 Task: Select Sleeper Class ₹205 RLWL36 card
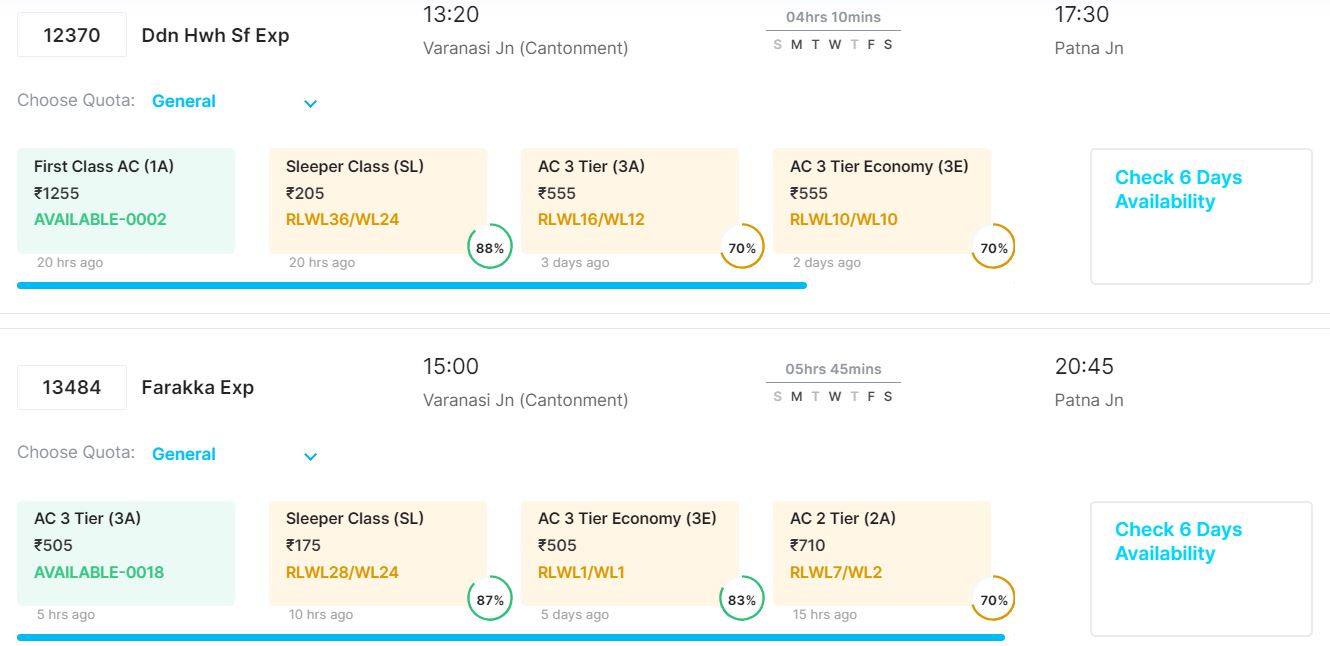[x=377, y=200]
